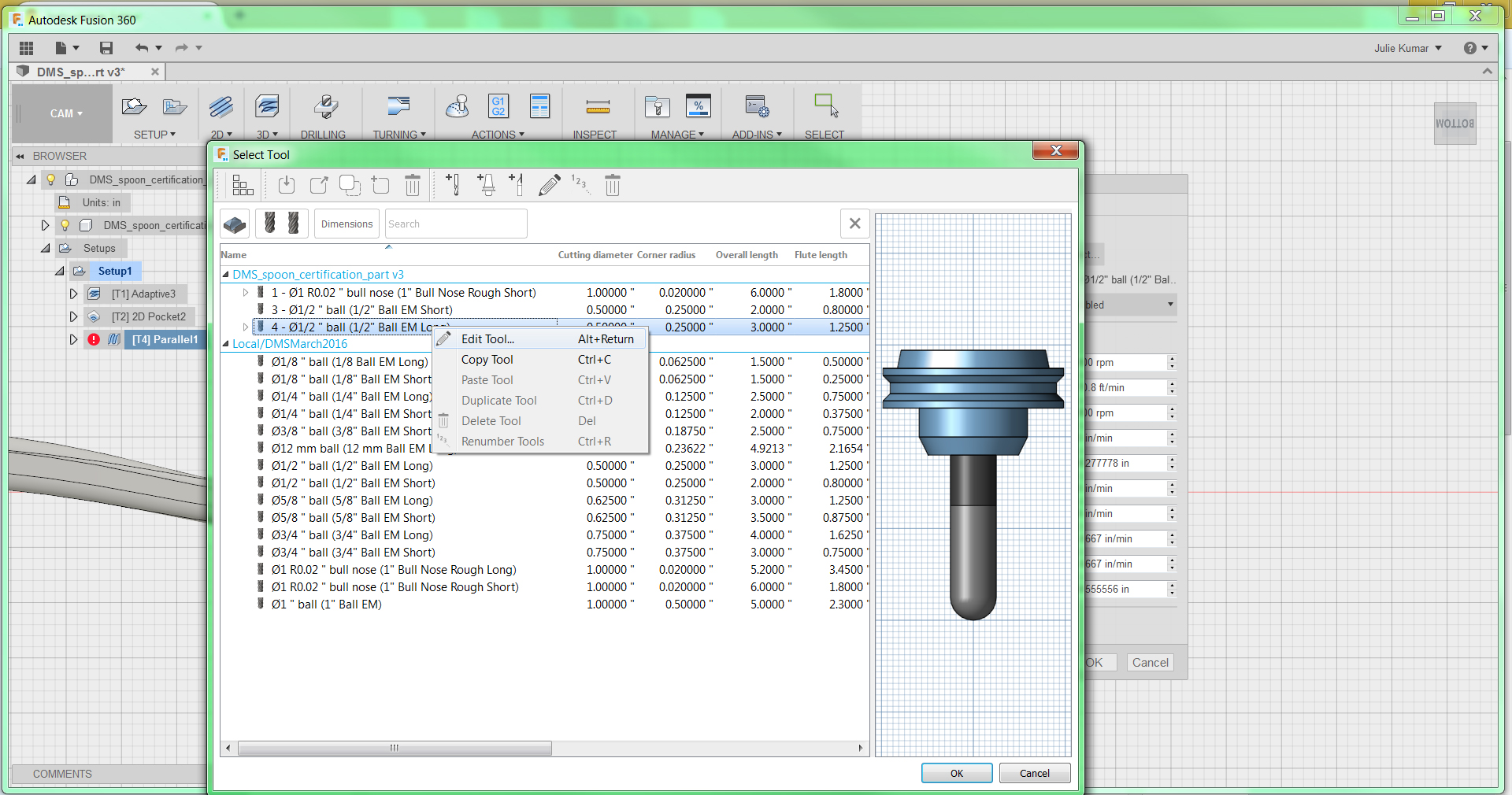This screenshot has width=1512, height=795.
Task: Choose Renumber Tools from context menu
Action: (x=540, y=442)
